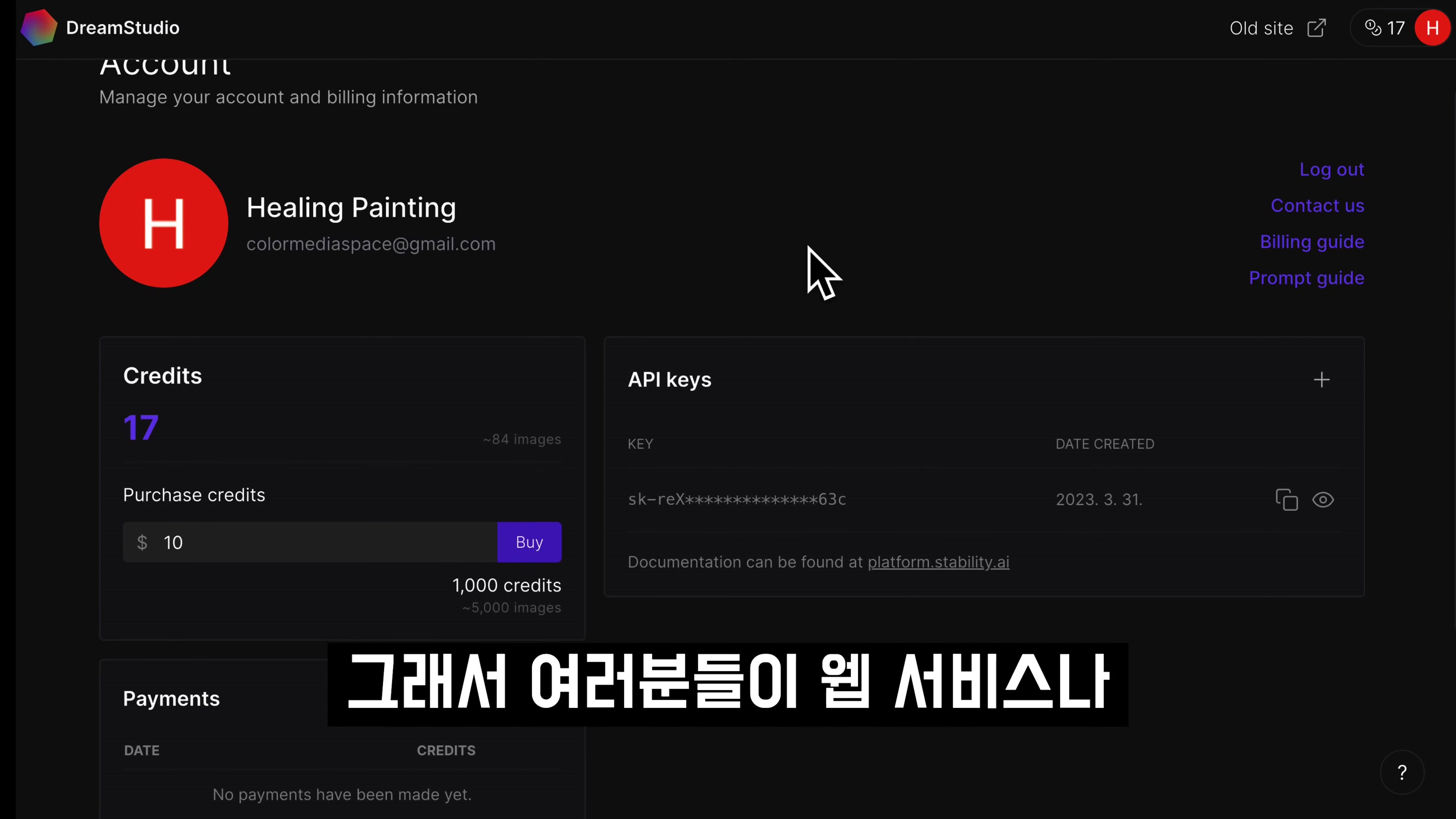This screenshot has width=1456, height=819.
Task: Click the Buy button
Action: tap(529, 542)
